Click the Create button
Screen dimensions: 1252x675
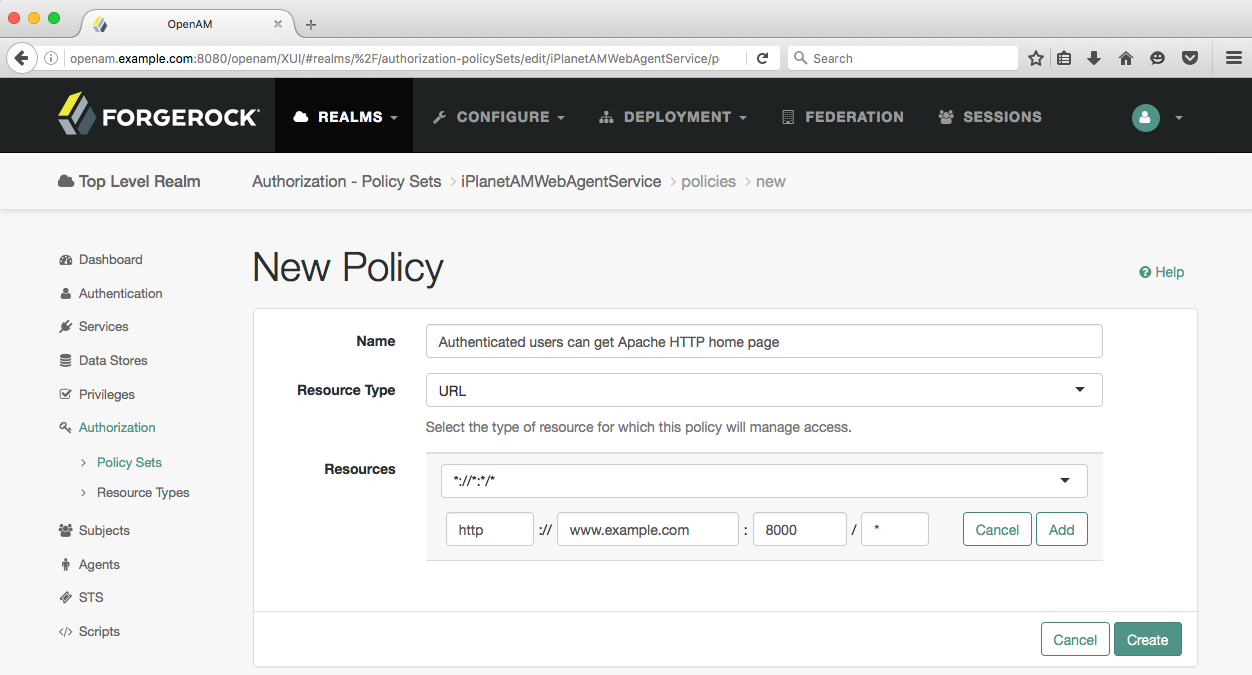[x=1148, y=640]
